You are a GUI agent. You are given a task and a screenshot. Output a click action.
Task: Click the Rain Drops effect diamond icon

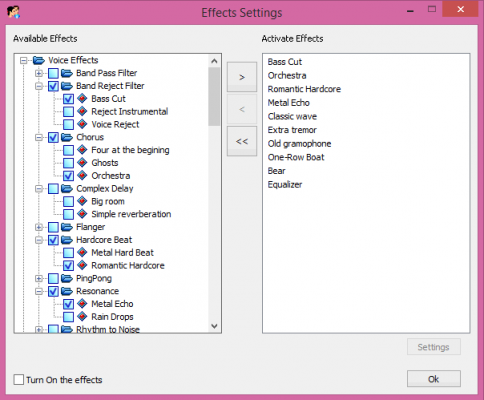coord(82,317)
